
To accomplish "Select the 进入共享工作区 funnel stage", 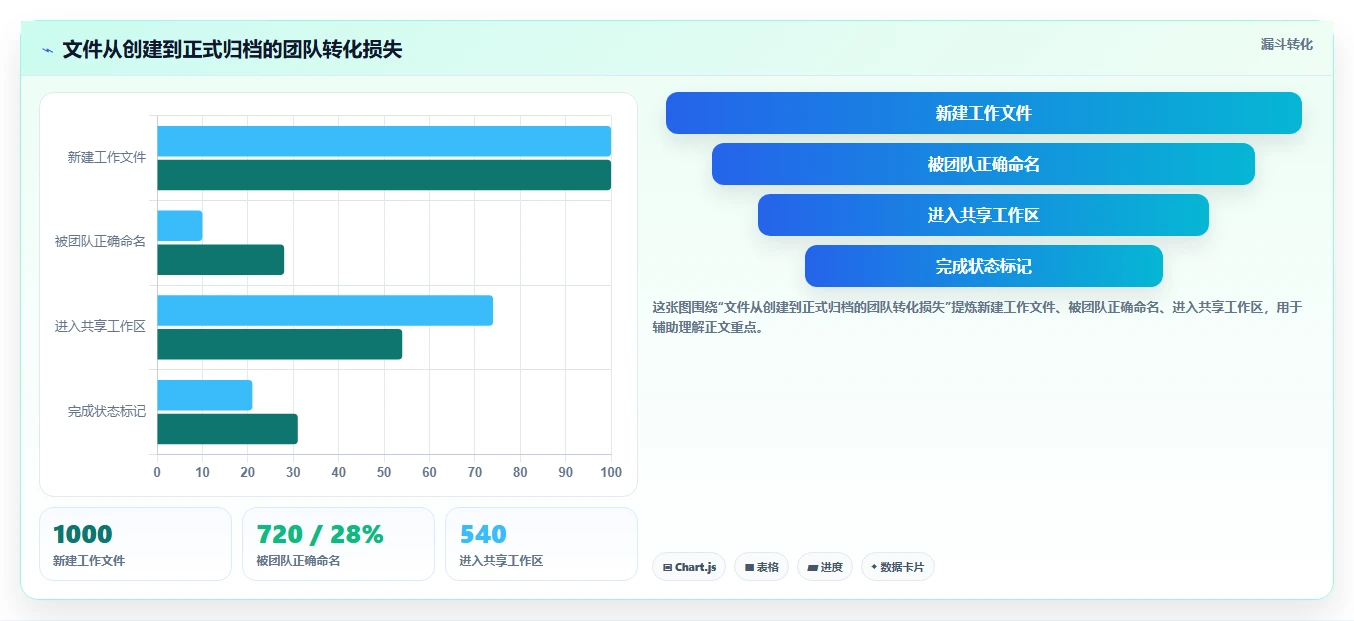I will point(983,215).
